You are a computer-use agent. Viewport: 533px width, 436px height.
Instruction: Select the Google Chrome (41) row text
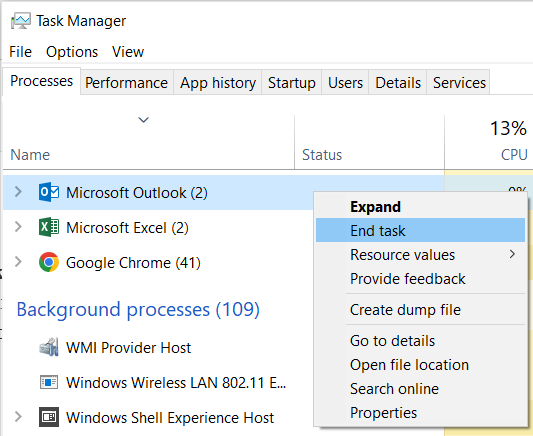tap(133, 263)
